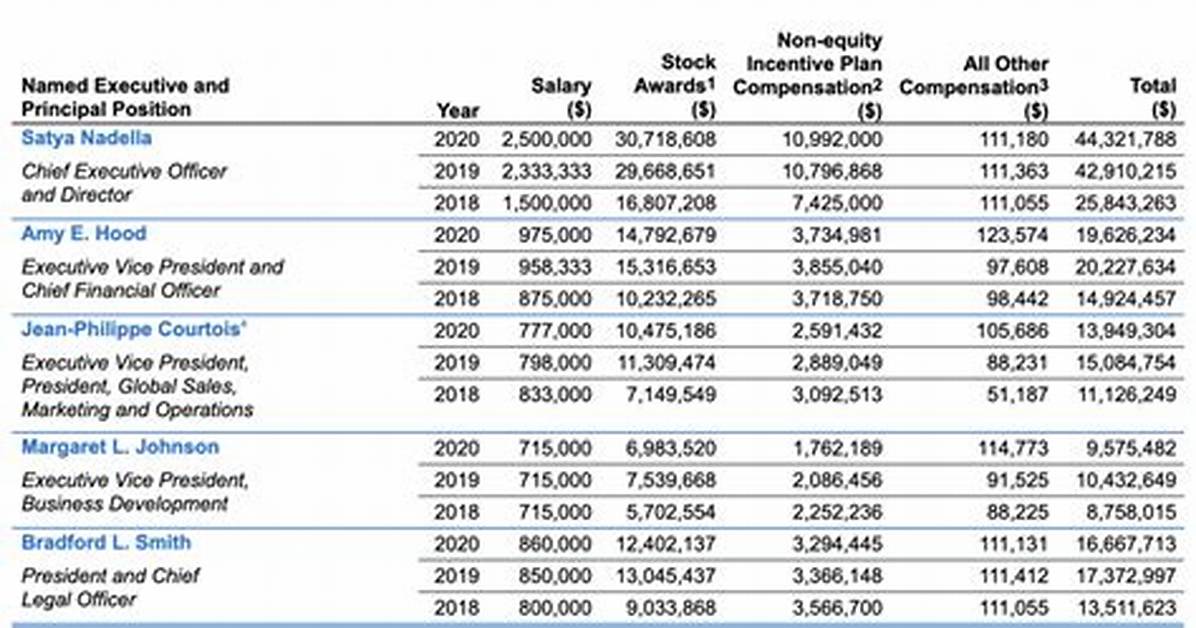The width and height of the screenshot is (1196, 628).
Task: Click stock awards value 30,718,608
Action: coord(666,140)
